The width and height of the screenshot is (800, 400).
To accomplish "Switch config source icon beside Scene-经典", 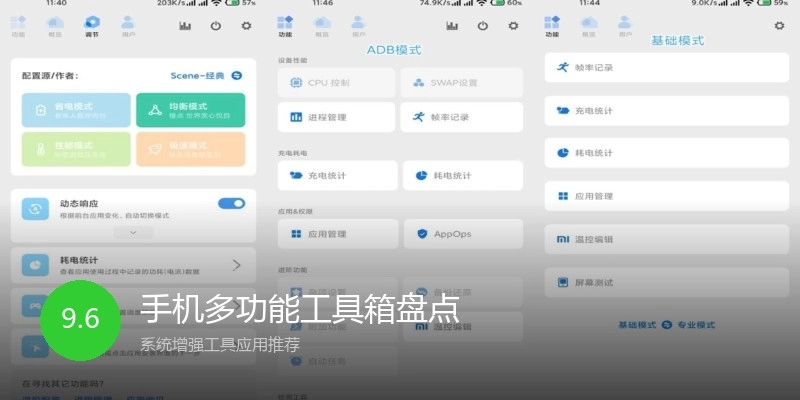I will (237, 76).
